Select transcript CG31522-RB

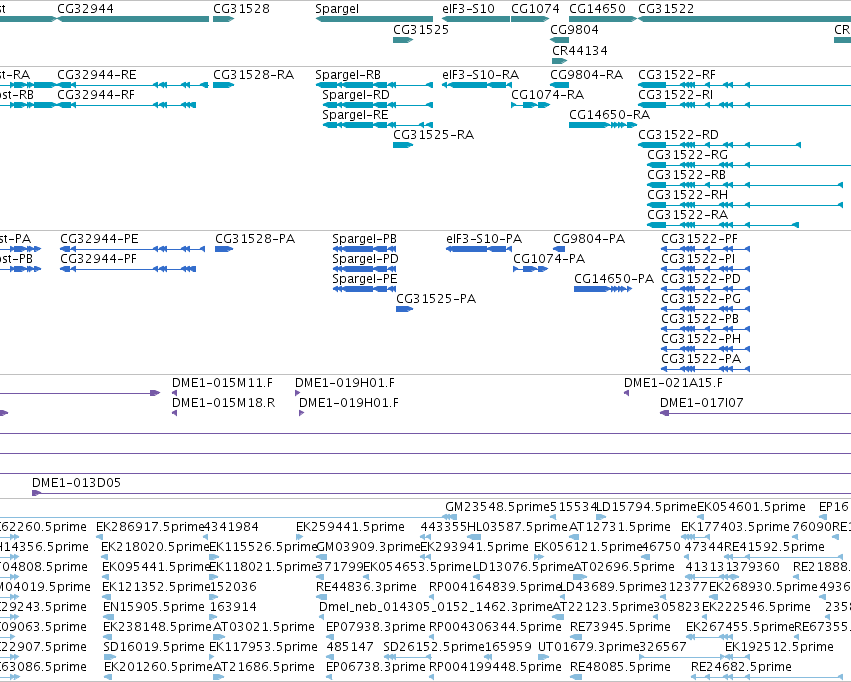(687, 175)
